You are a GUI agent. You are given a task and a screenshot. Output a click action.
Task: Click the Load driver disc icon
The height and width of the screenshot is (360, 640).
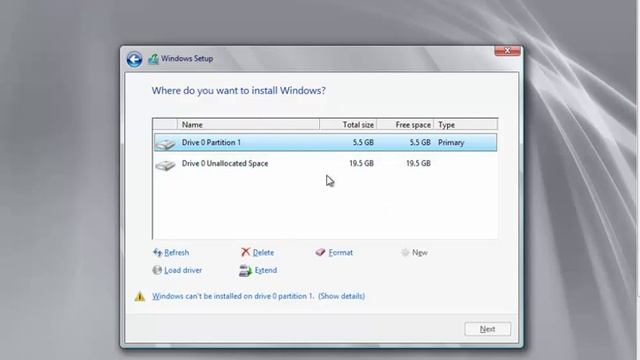(157, 270)
